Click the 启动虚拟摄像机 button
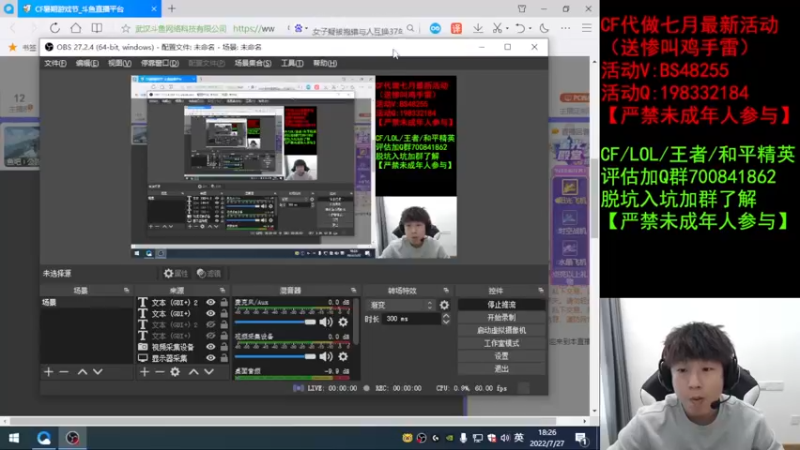This screenshot has width=800, height=450. point(501,330)
